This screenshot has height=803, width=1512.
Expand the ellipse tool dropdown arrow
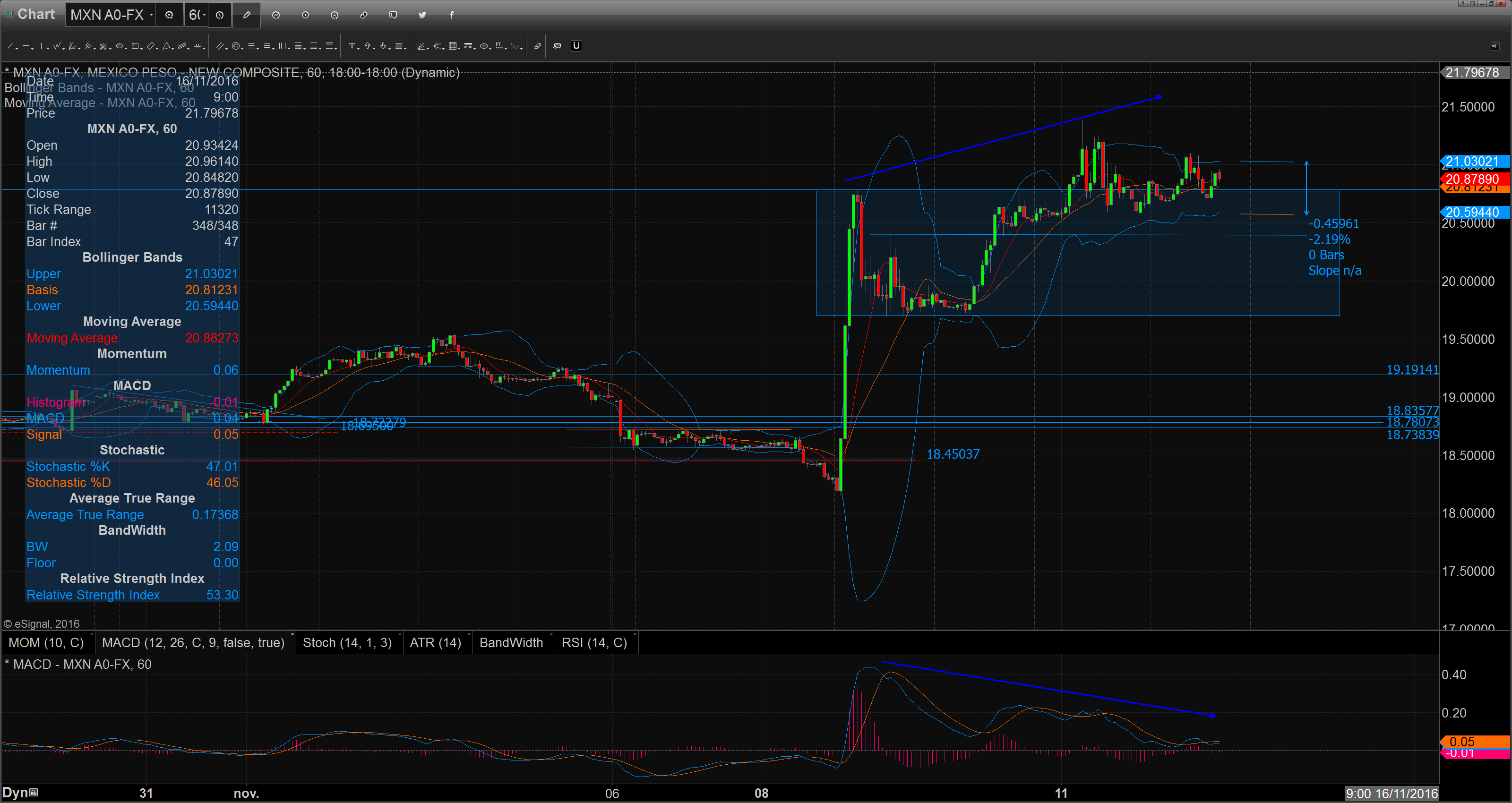tap(126, 49)
